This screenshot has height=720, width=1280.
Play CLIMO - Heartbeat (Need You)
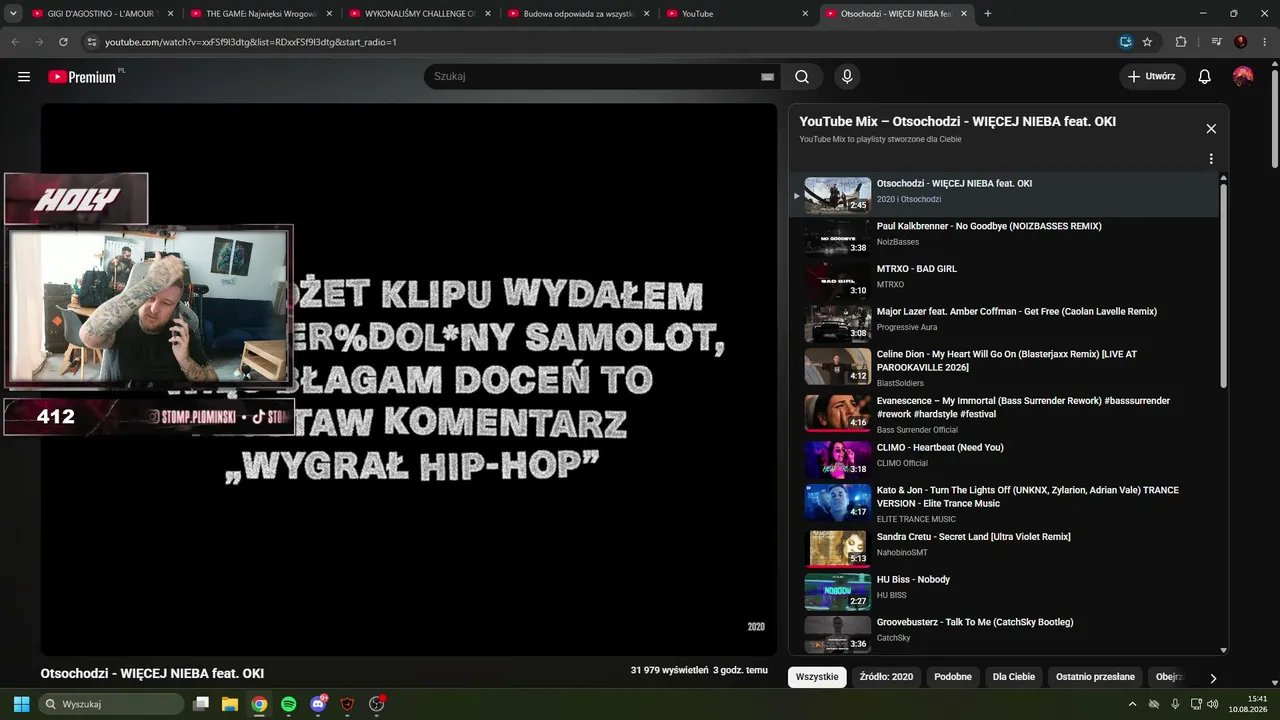(1004, 459)
